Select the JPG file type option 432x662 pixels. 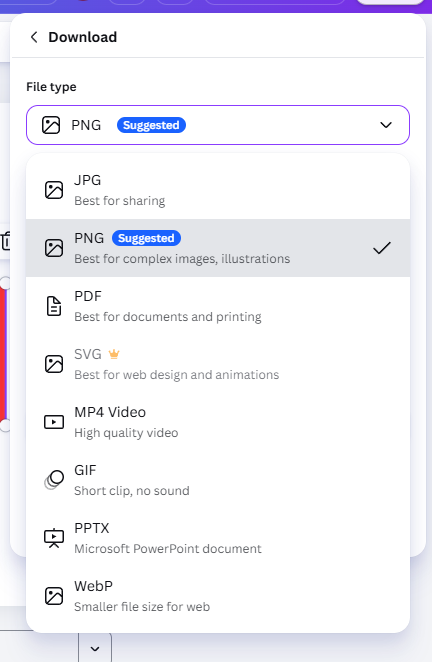click(218, 190)
